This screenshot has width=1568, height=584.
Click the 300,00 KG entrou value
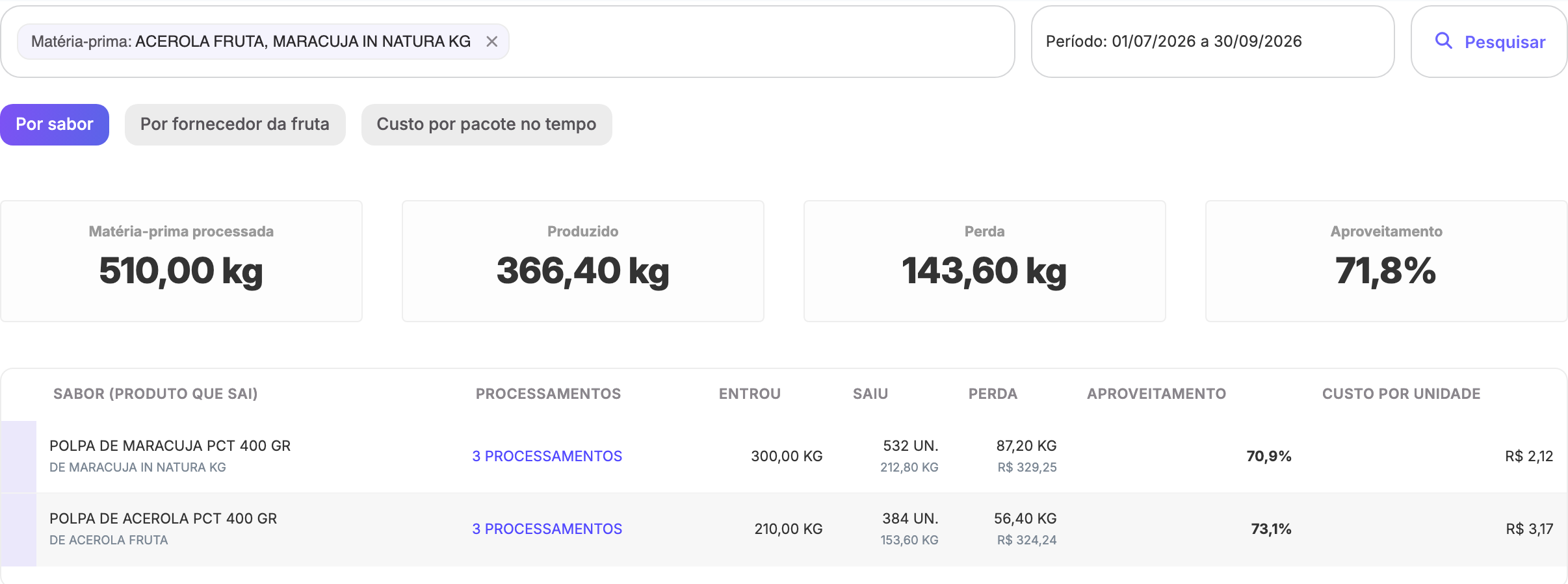[x=787, y=456]
